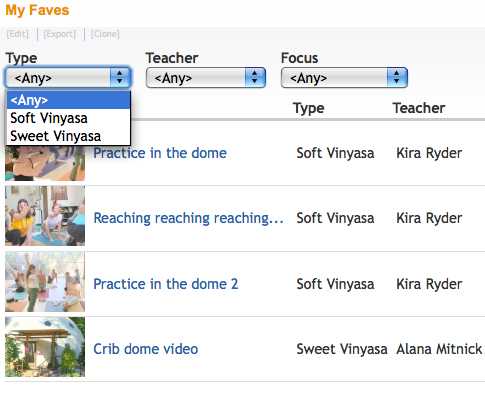Click the Focus filter label
Viewport: 485px width, 395px height.
click(x=299, y=58)
